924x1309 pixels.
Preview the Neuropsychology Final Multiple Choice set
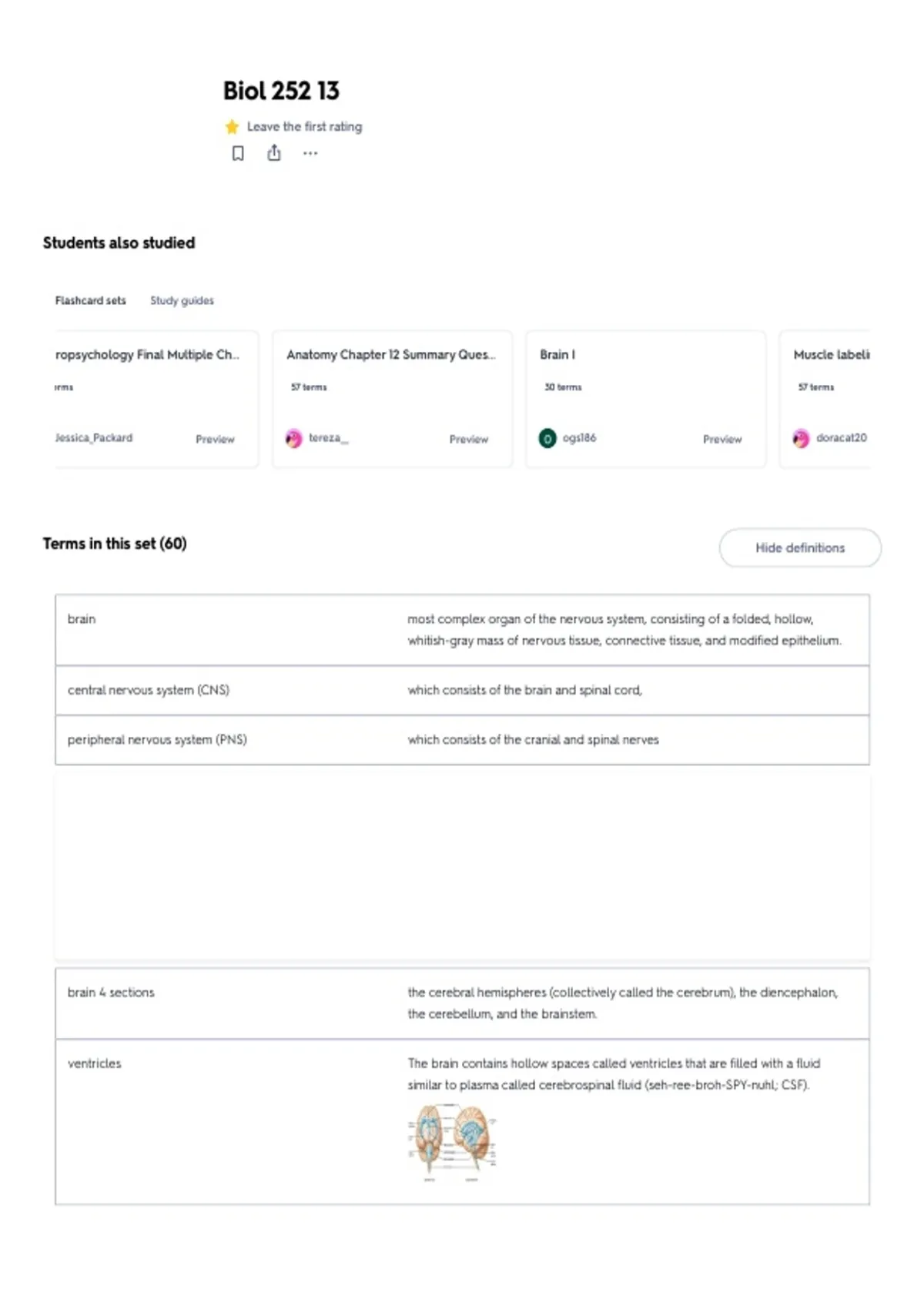pyautogui.click(x=215, y=439)
